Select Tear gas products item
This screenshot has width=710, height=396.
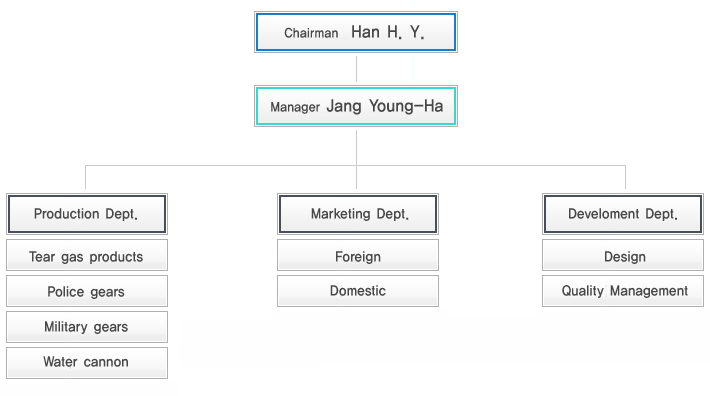(87, 255)
